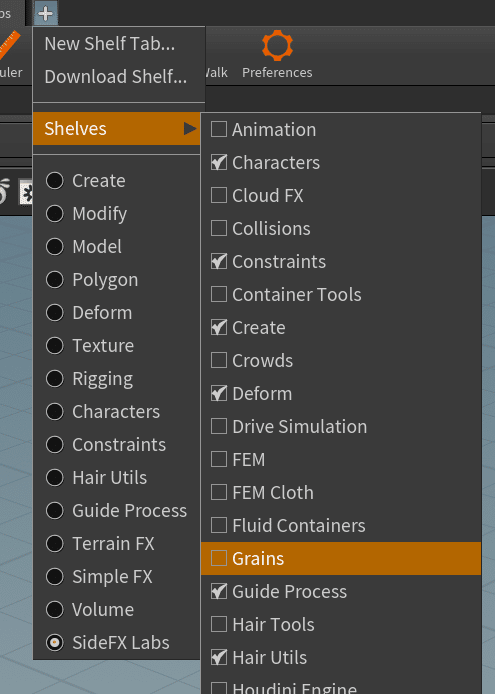Uncheck the Characters shelf checkbox

[x=219, y=162]
